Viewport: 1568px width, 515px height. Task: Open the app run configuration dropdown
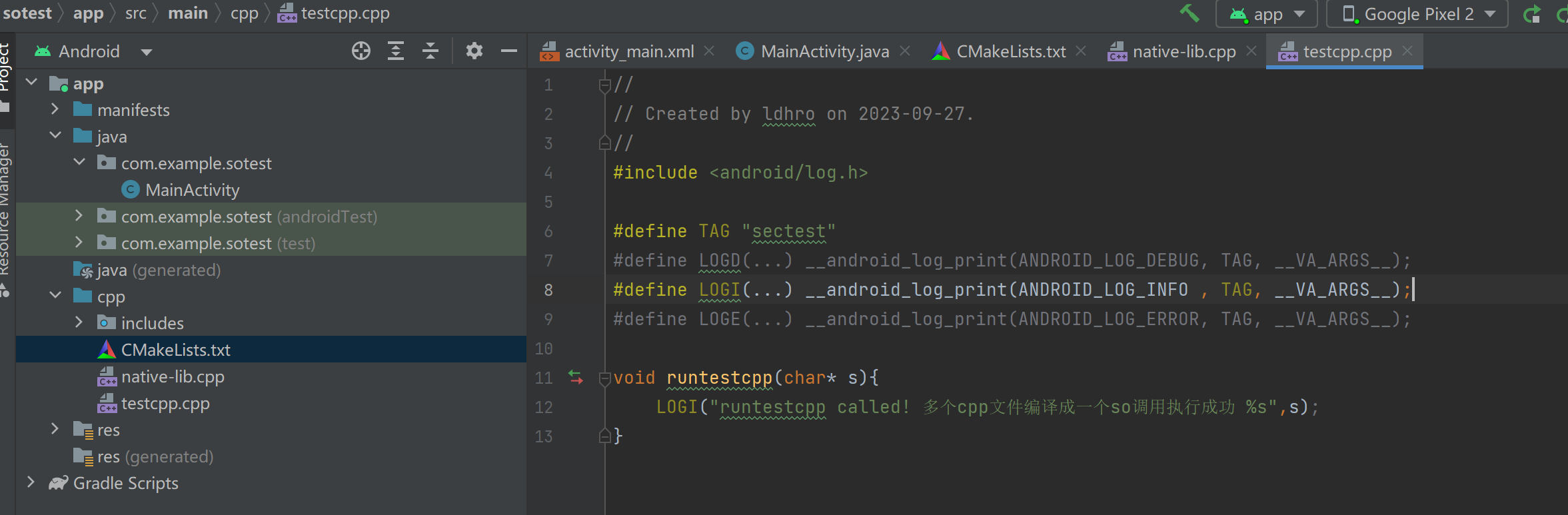click(x=1267, y=14)
